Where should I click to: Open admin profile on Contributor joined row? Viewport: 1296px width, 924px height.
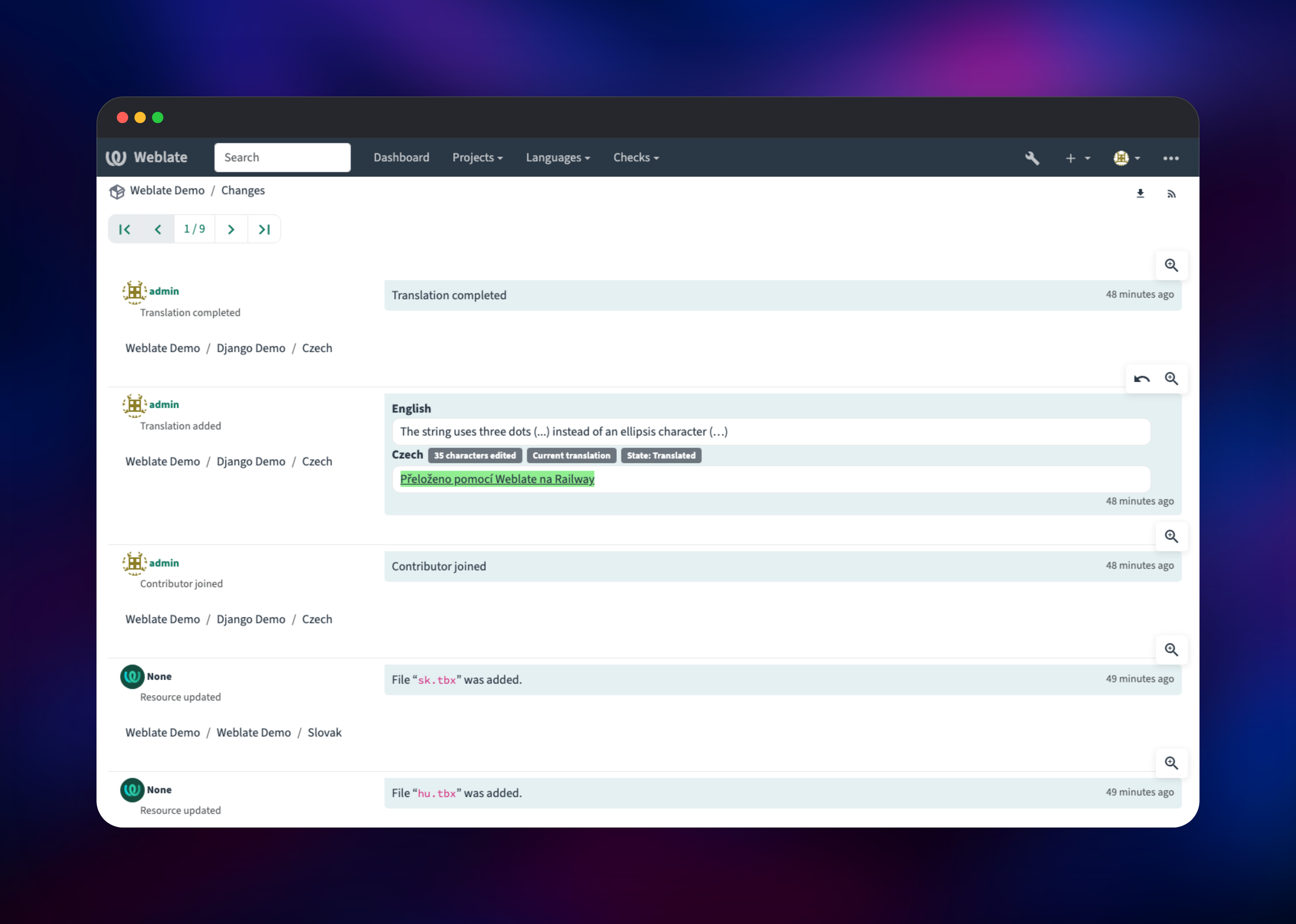[164, 563]
